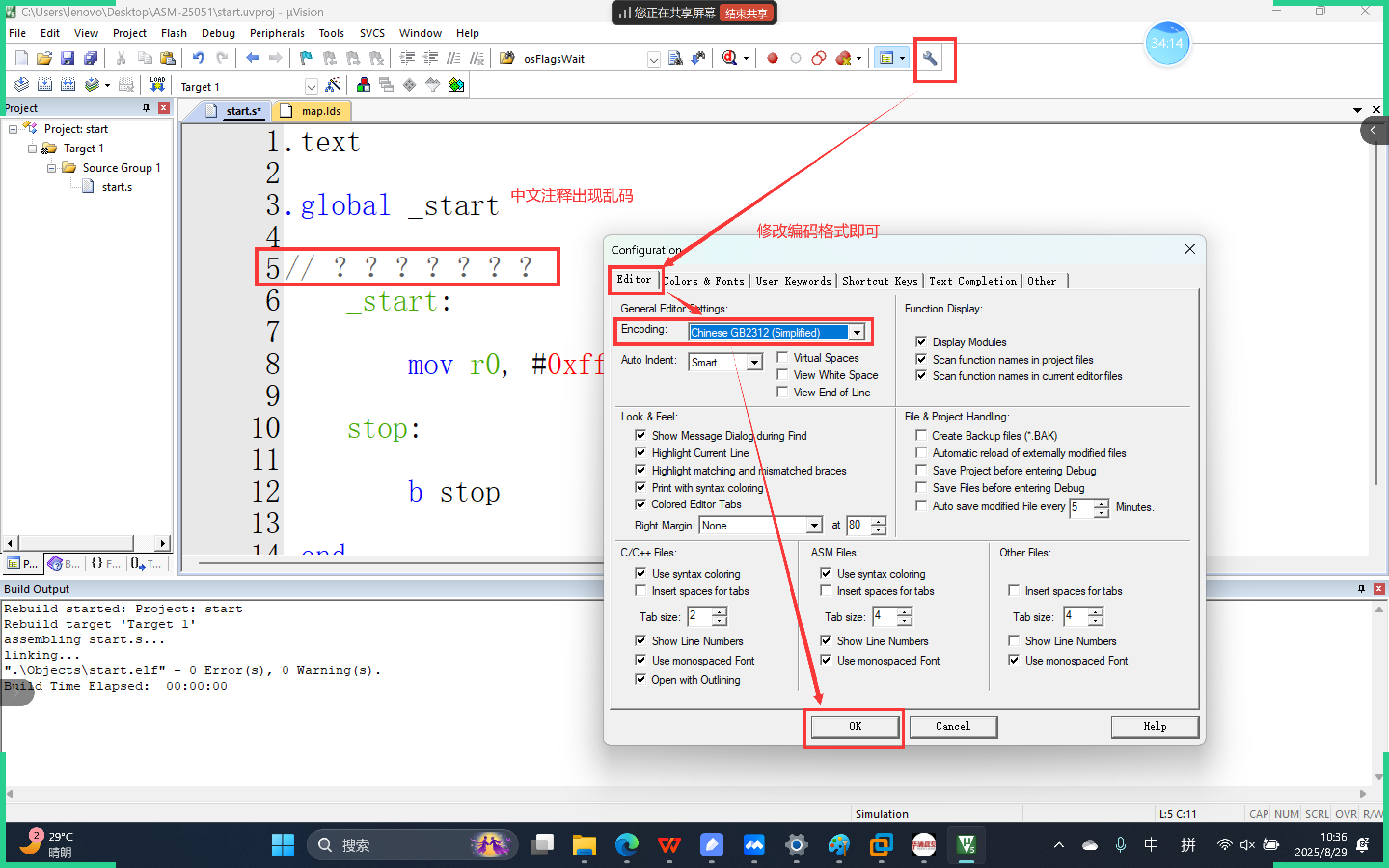Open the Flash menu
Viewport: 1389px width, 868px height.
tap(173, 33)
